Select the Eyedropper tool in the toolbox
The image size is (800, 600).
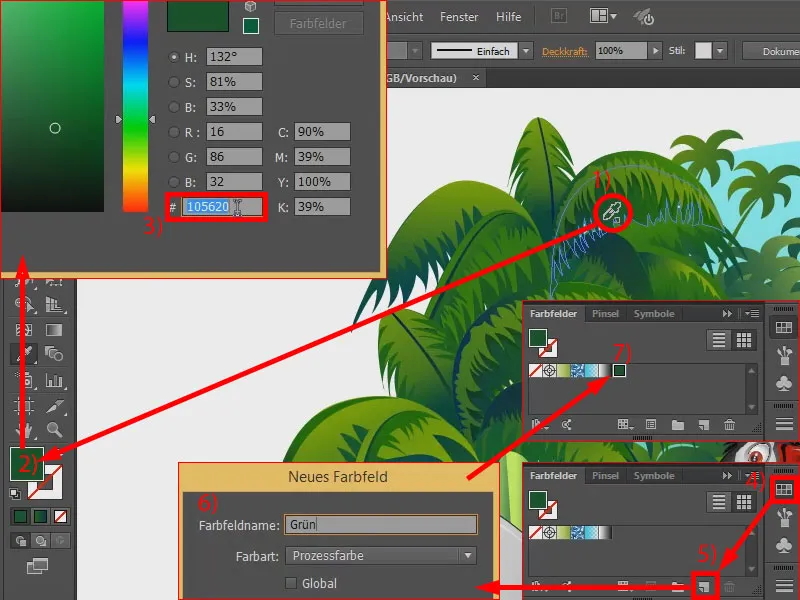tap(24, 353)
